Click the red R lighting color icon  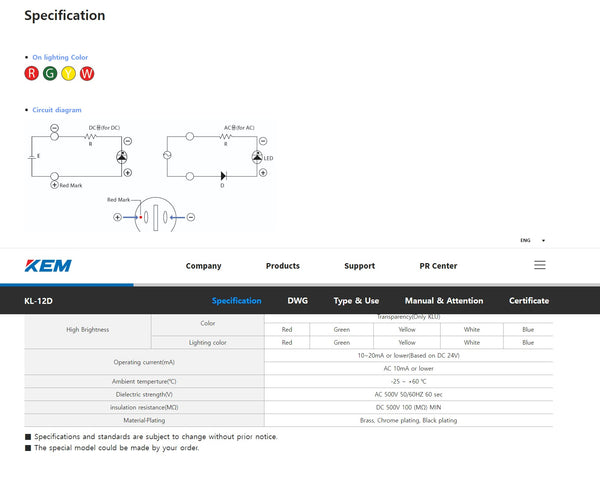(31, 73)
